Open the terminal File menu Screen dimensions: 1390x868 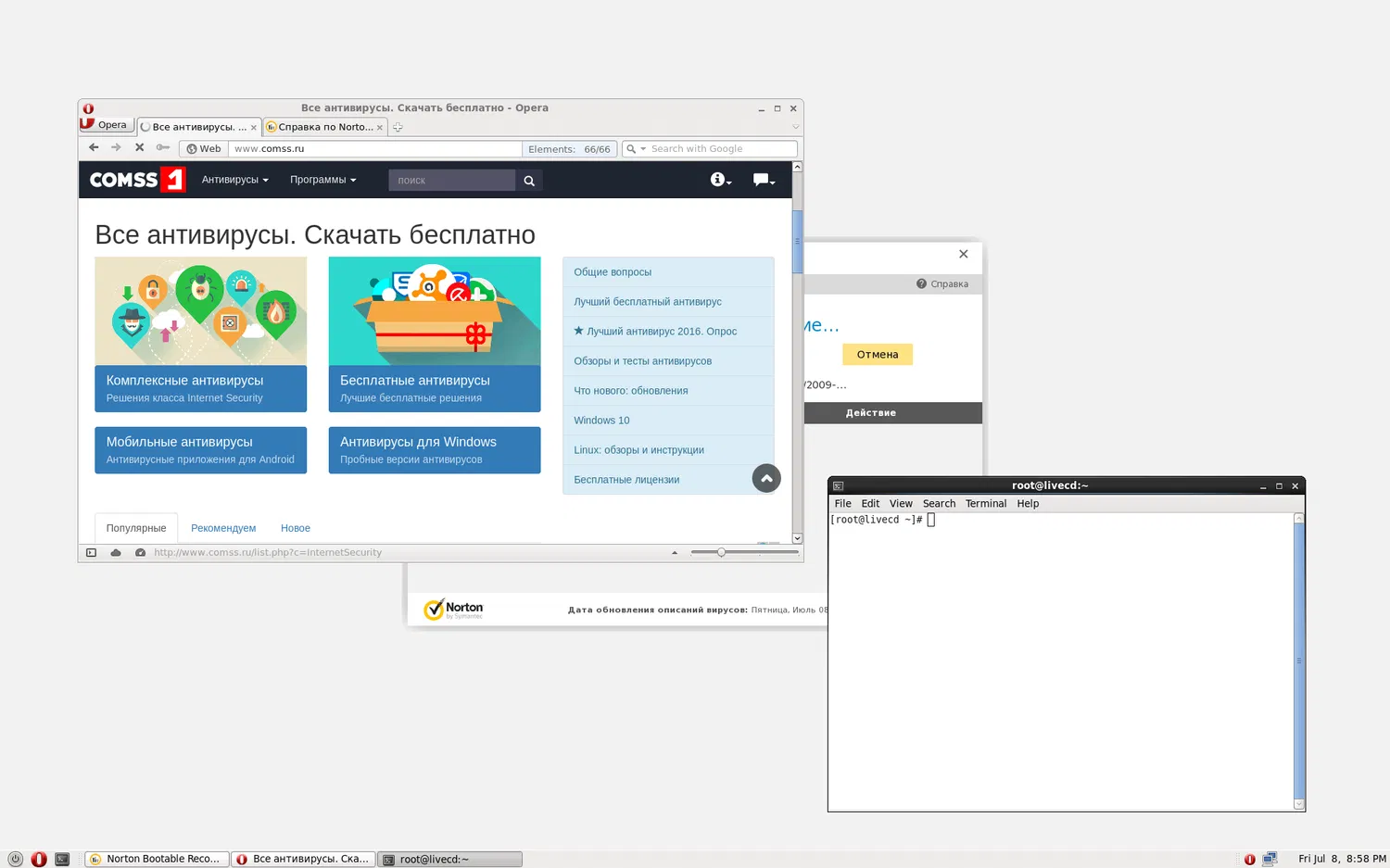pos(843,504)
